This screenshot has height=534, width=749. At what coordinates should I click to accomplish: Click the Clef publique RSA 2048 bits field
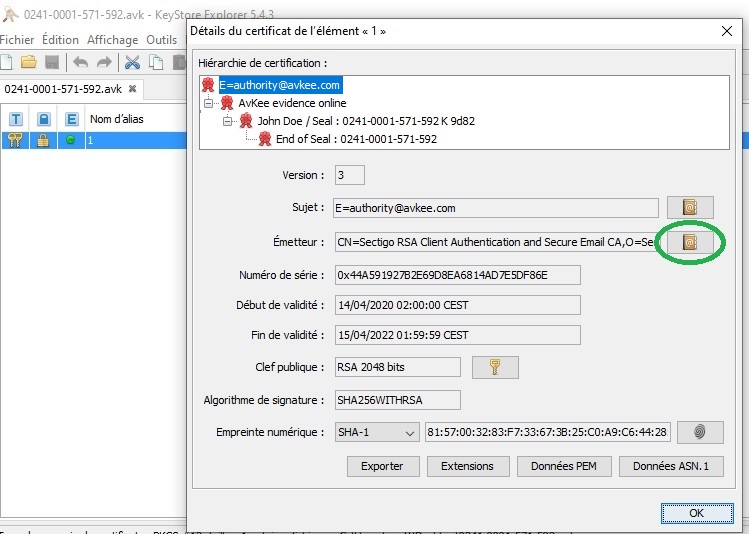click(x=397, y=367)
